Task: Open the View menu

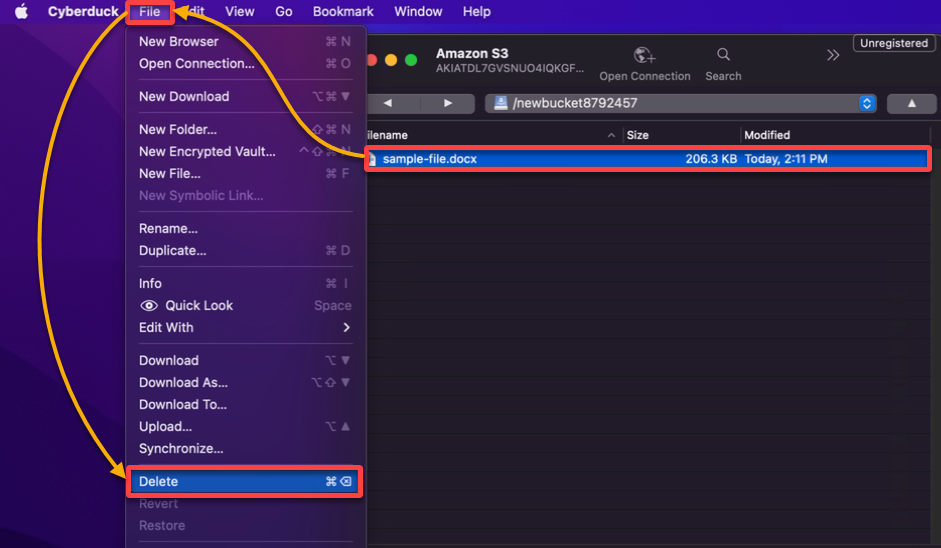Action: coord(239,11)
